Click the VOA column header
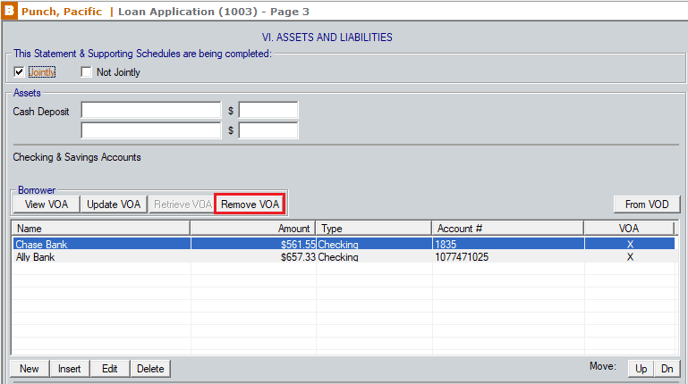Viewport: 688px width, 384px height. (x=629, y=228)
